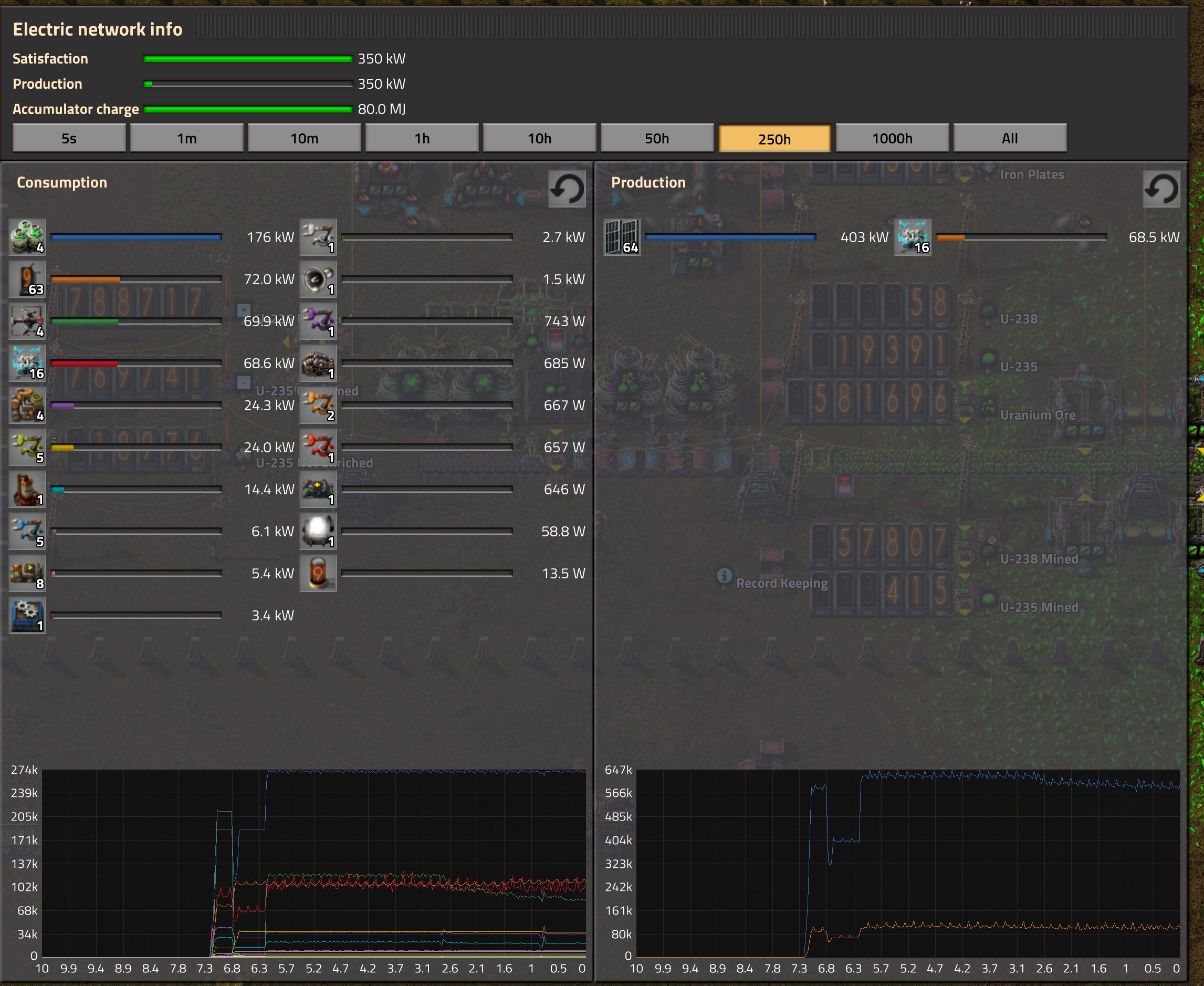Click the Production progress bar in header
1204x986 pixels.
[248, 84]
